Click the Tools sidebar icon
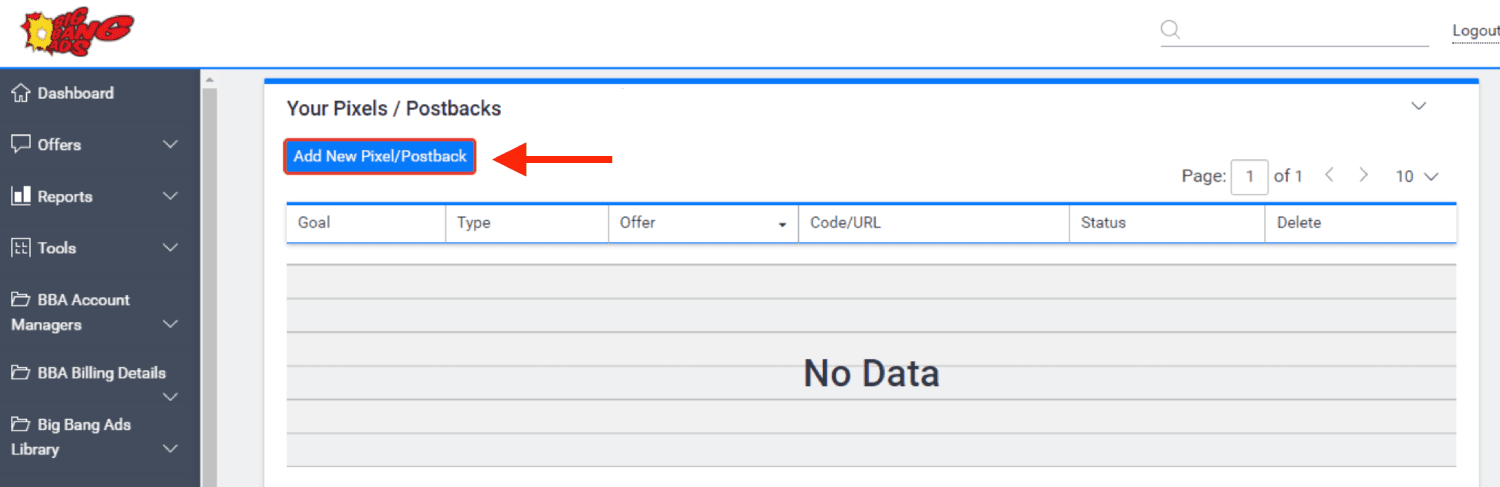This screenshot has height=487, width=1500. tap(20, 248)
